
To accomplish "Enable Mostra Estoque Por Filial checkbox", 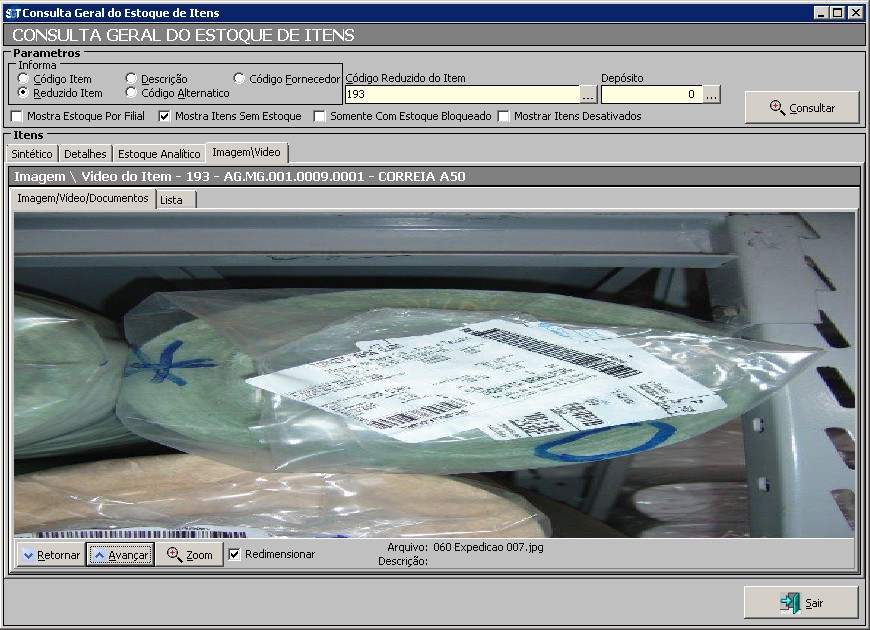I will (17, 116).
